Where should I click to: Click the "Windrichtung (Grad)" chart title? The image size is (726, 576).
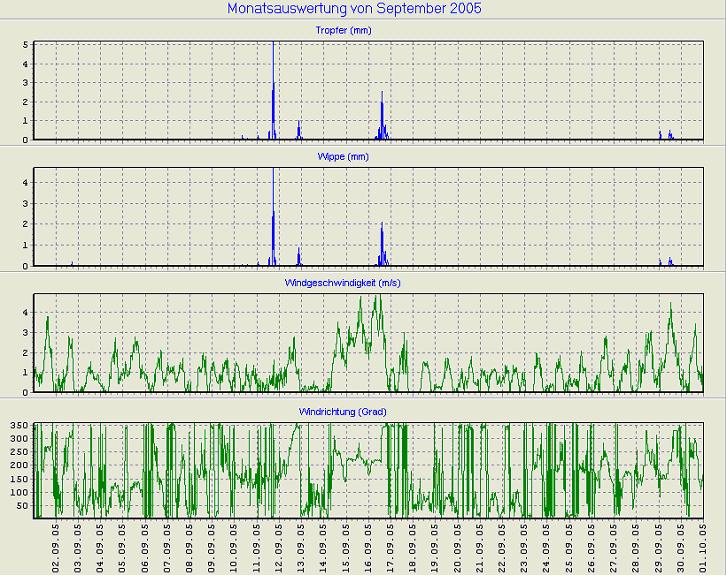point(343,411)
